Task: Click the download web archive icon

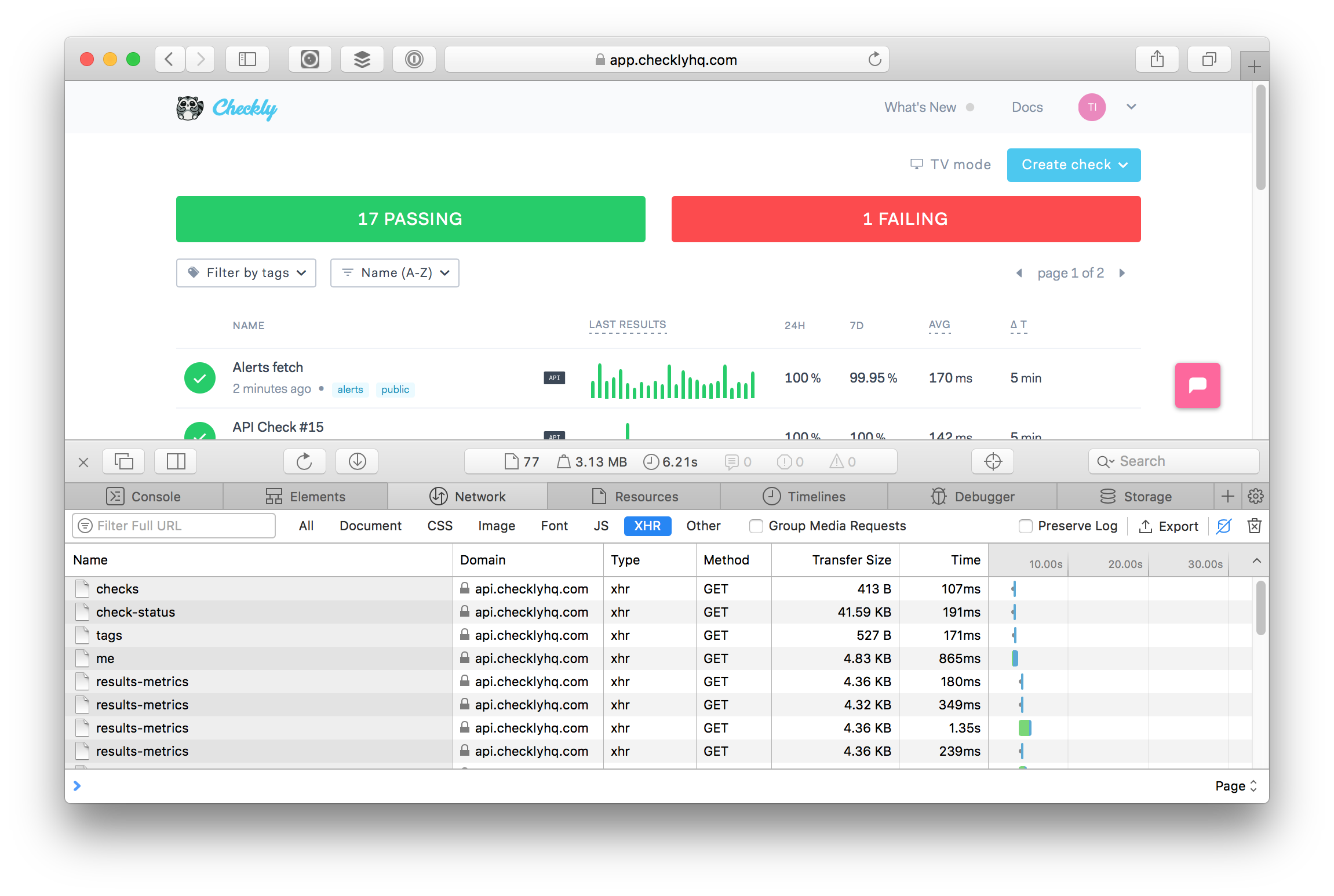Action: (357, 461)
